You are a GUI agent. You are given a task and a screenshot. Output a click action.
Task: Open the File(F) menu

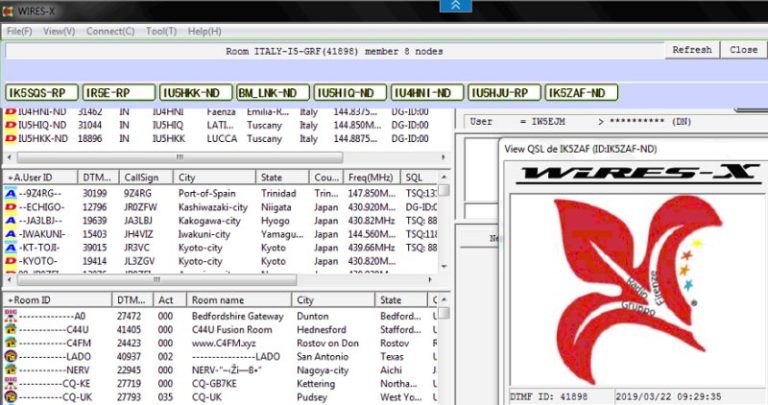click(19, 31)
